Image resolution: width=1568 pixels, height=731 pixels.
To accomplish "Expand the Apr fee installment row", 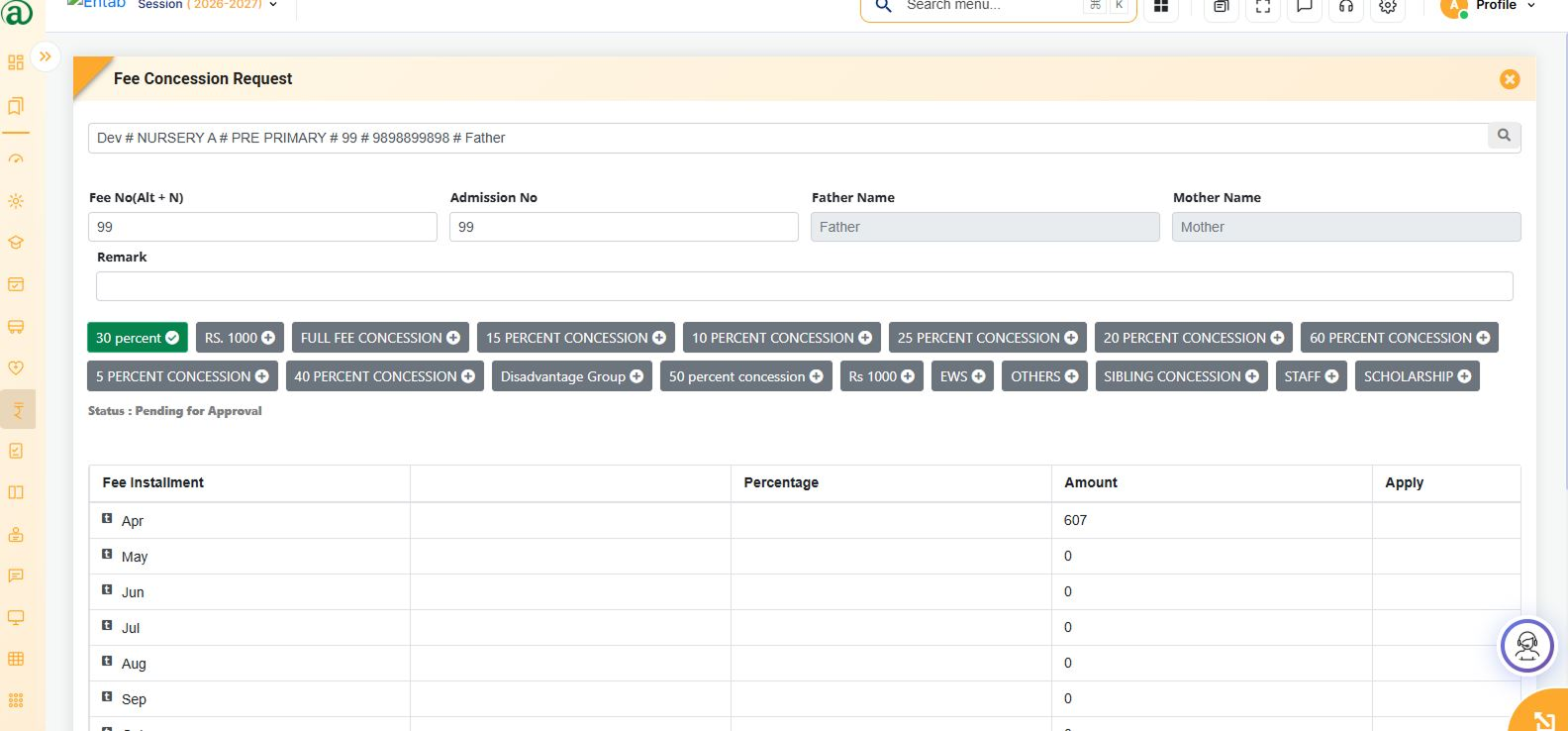I will tap(107, 518).
